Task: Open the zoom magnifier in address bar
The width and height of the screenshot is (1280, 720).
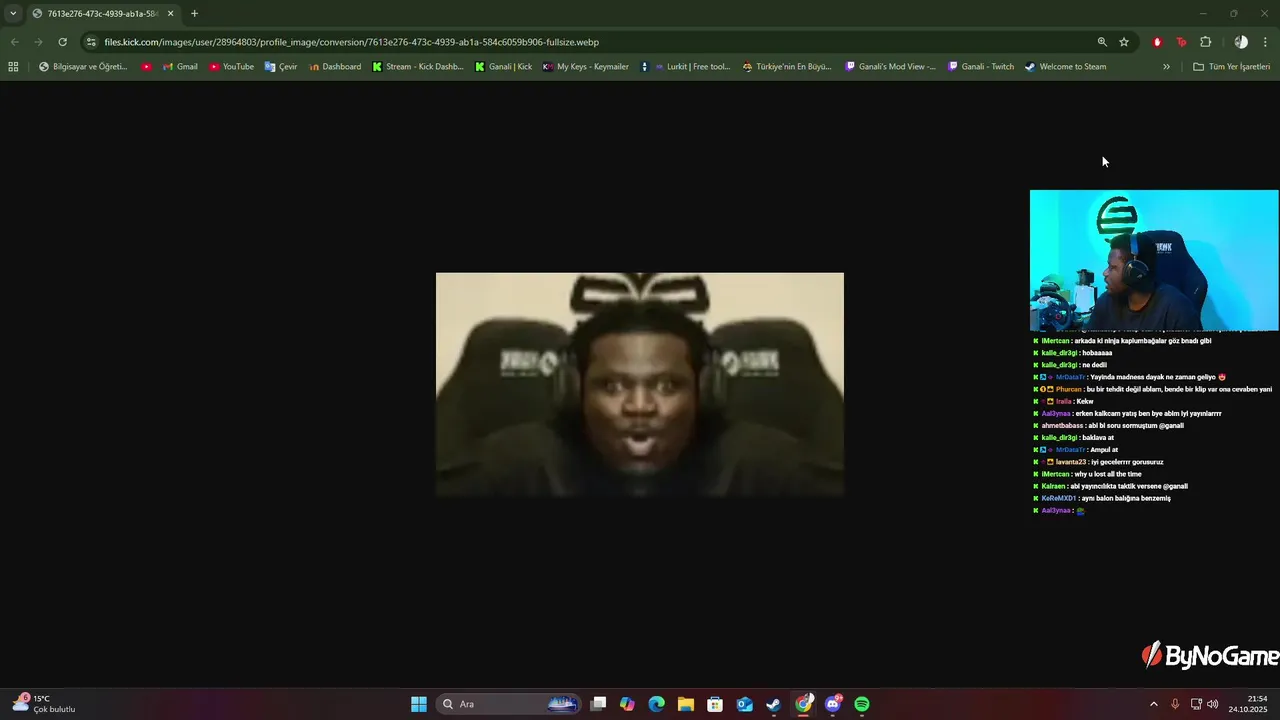Action: [1102, 42]
